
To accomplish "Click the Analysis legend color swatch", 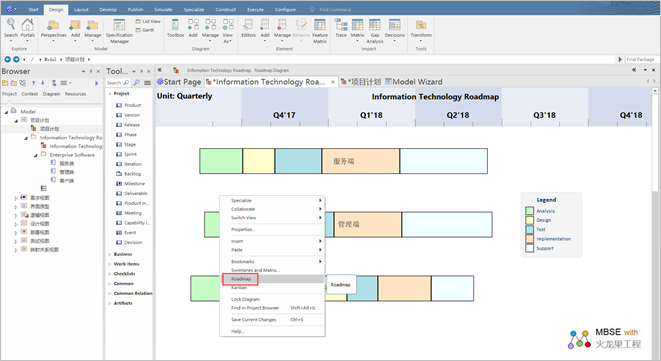I will [529, 211].
